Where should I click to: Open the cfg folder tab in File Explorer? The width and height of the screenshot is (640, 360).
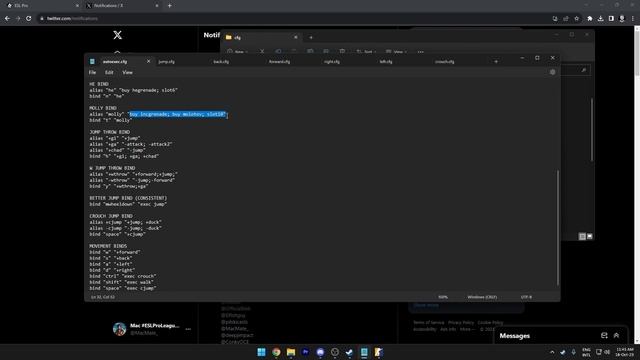click(x=261, y=38)
